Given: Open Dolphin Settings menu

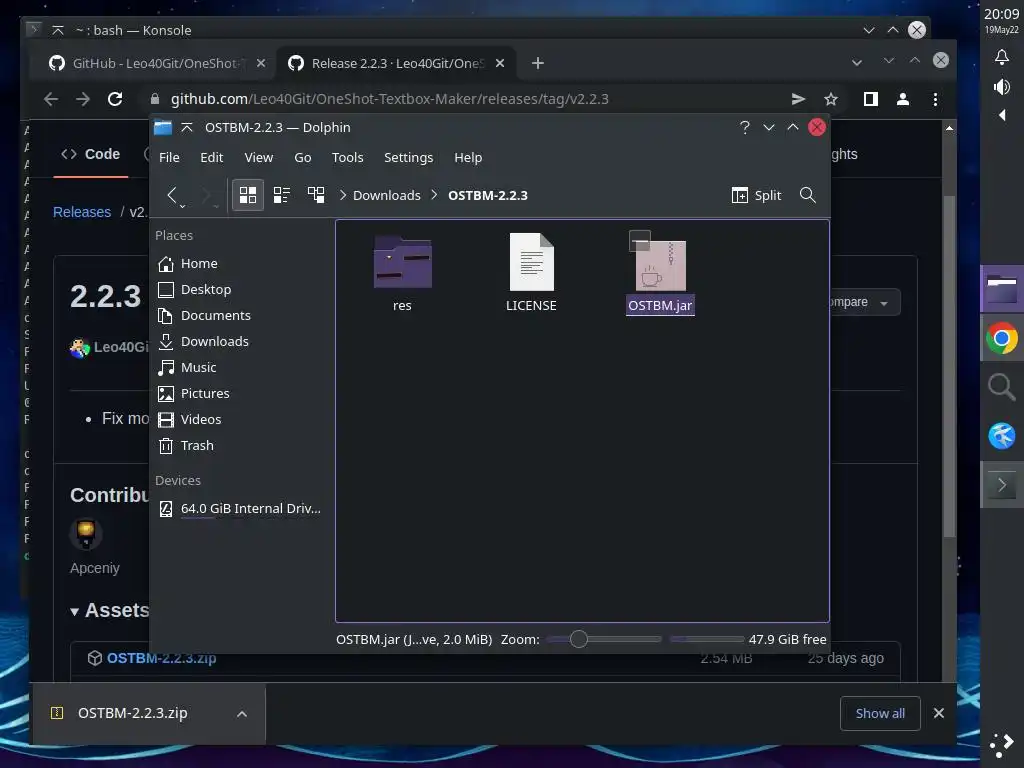Looking at the screenshot, I should [408, 157].
